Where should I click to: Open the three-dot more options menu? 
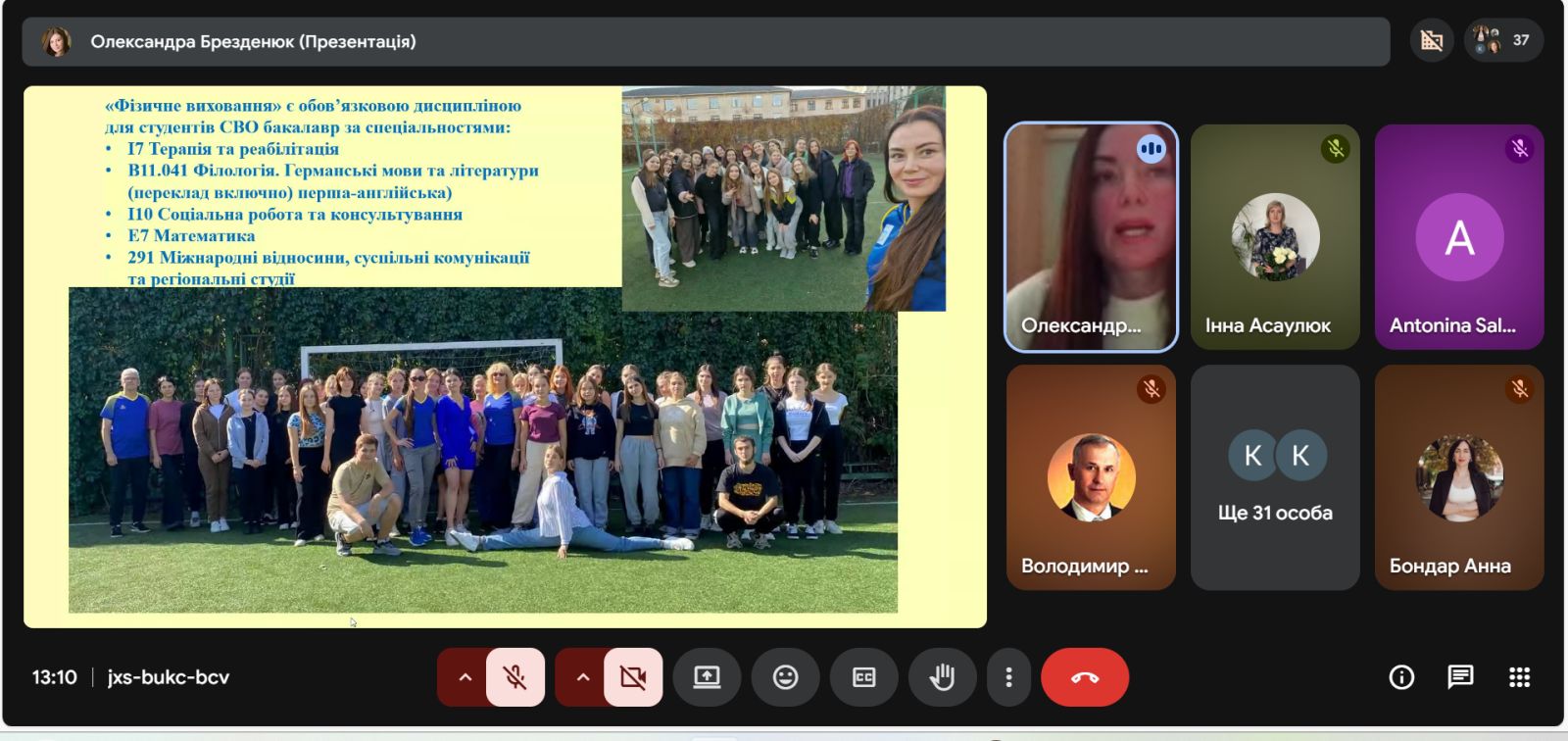[1008, 677]
